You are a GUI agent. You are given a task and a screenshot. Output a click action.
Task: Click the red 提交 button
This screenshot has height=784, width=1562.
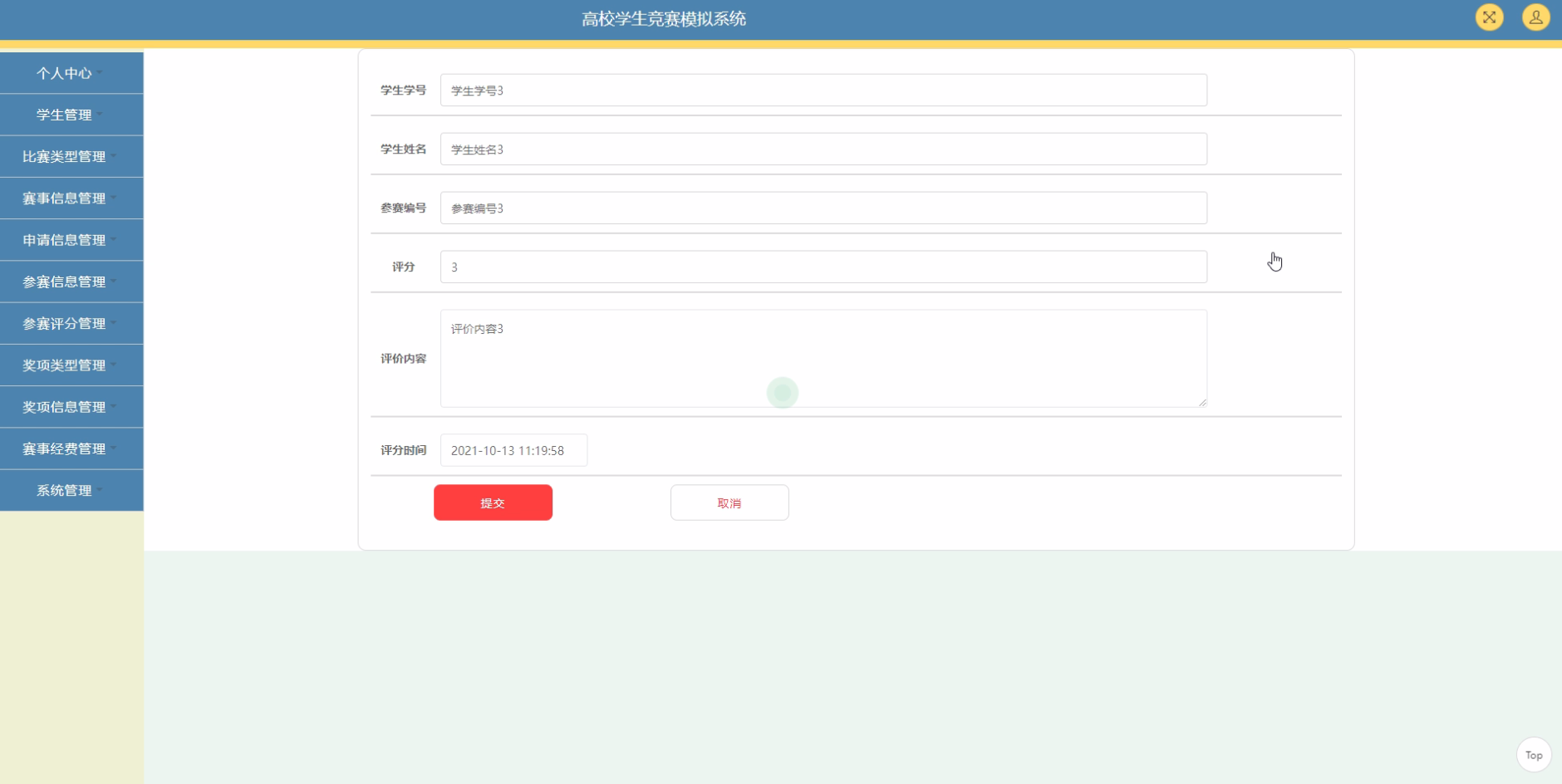click(x=493, y=502)
